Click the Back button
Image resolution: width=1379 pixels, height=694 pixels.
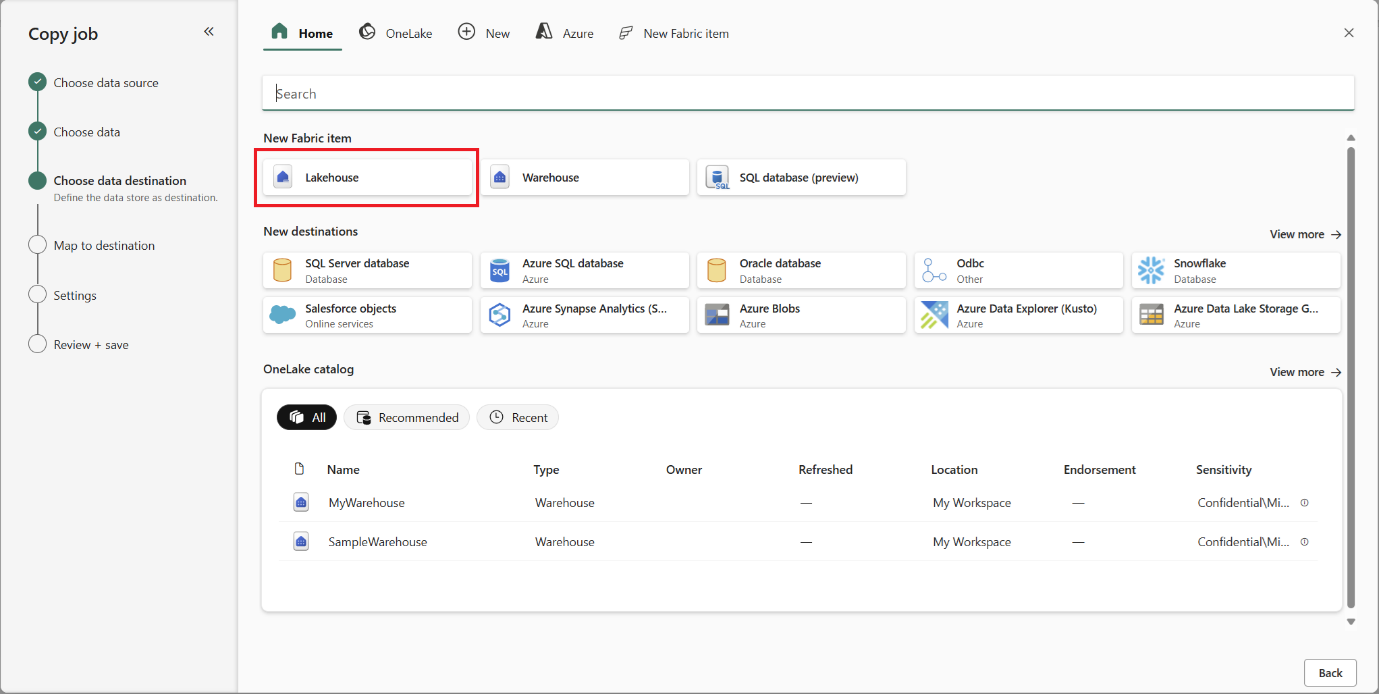tap(1329, 673)
